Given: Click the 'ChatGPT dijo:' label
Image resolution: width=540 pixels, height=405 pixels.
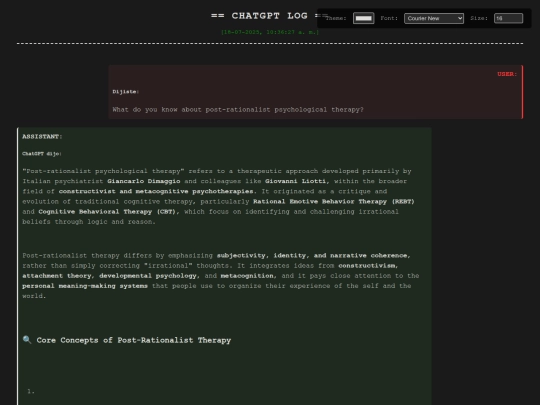Looking at the screenshot, I should click(x=42, y=154).
